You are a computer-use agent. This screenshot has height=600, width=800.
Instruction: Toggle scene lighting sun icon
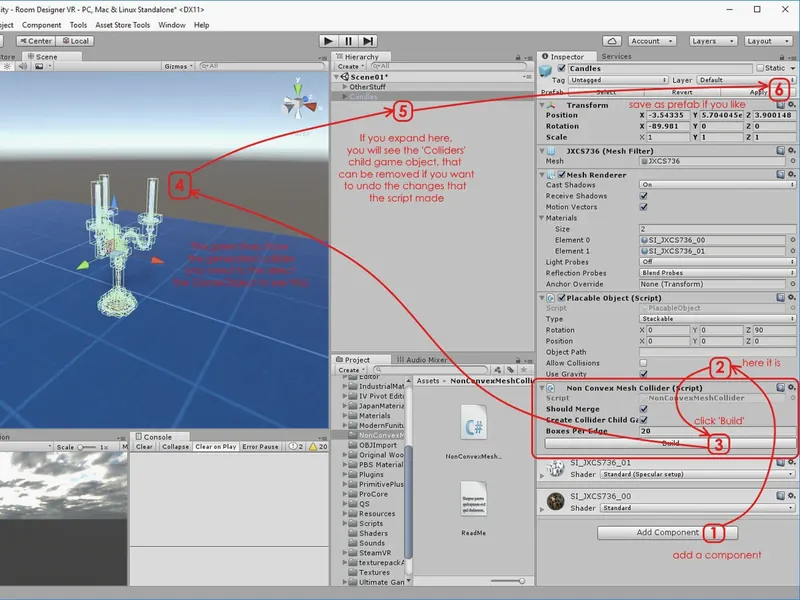point(7,66)
